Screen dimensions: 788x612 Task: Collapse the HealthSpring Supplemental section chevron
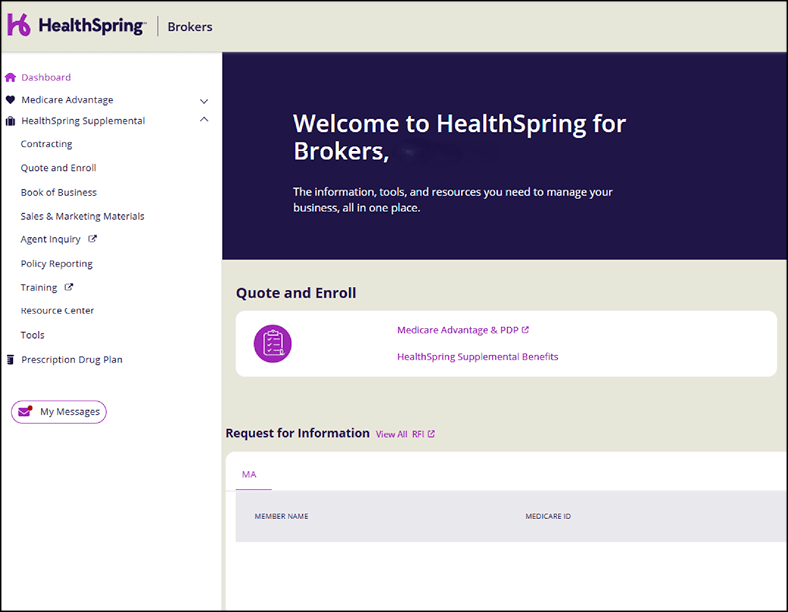coord(204,120)
